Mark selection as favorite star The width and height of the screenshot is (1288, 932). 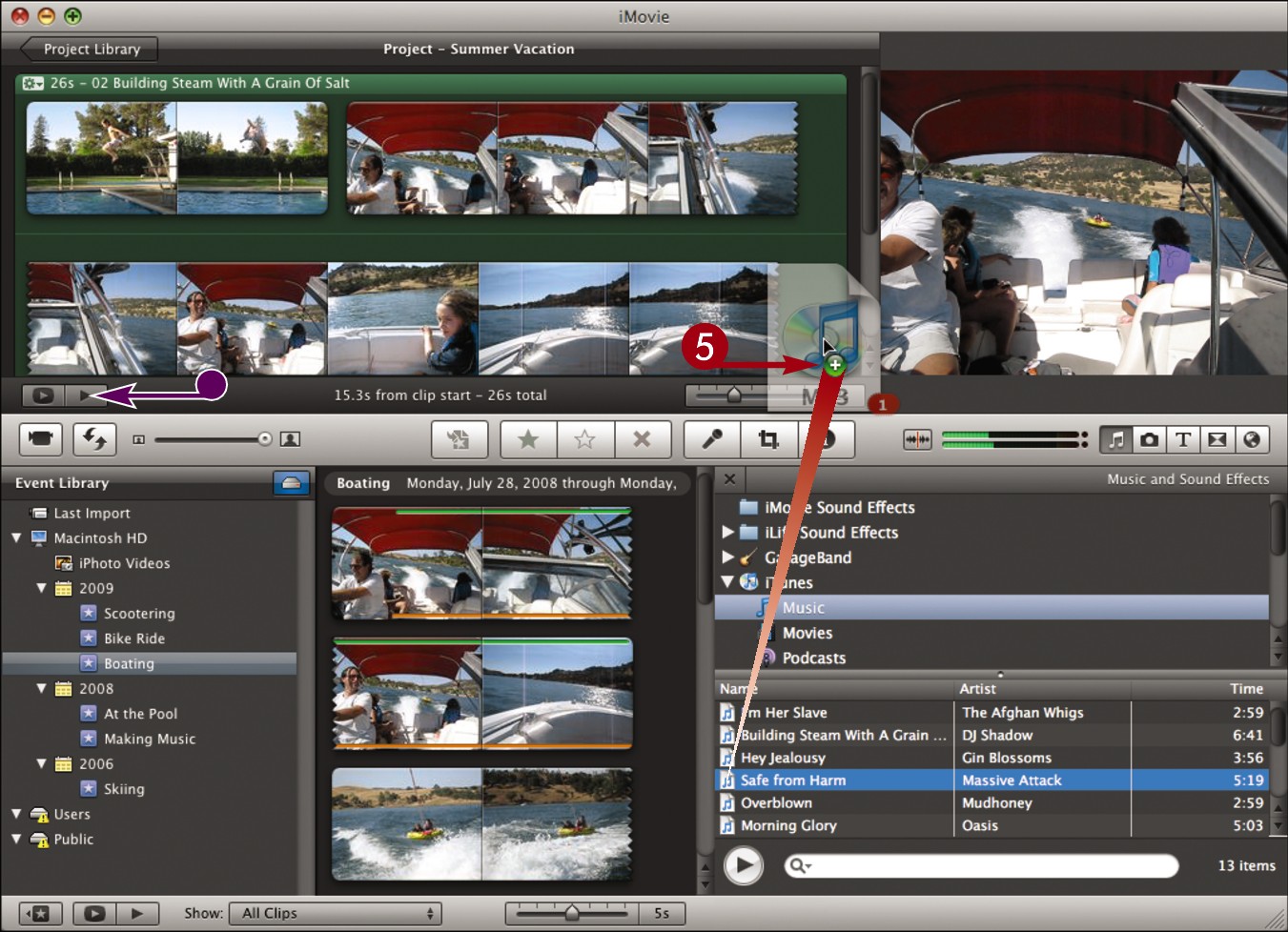pos(528,439)
